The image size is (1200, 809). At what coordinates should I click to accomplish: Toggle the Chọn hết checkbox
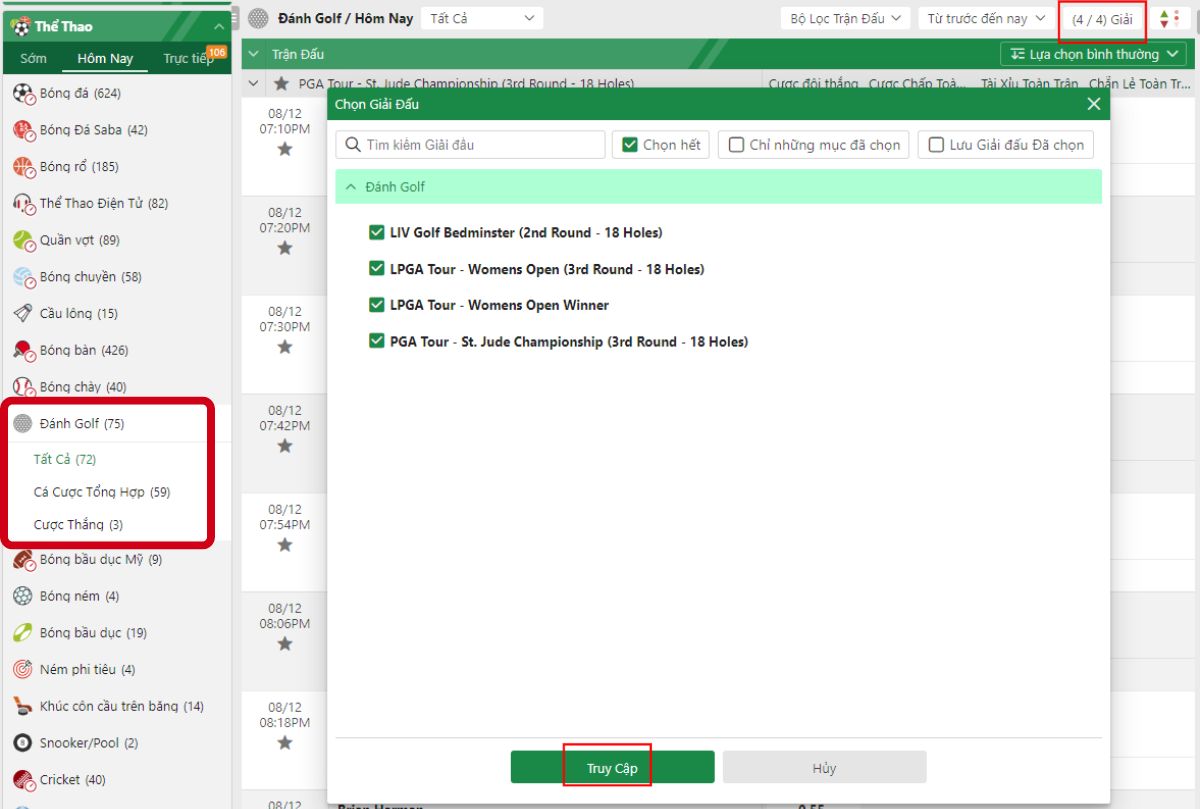click(630, 145)
